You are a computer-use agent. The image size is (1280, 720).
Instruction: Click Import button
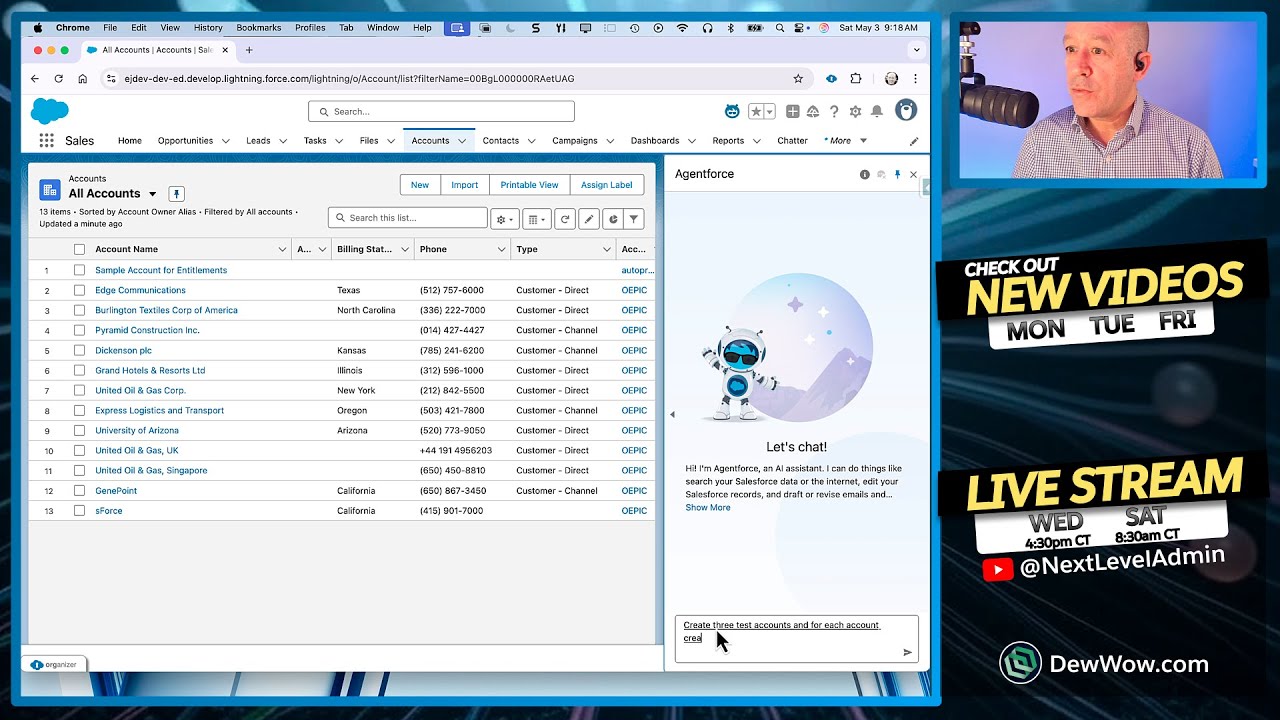click(464, 185)
